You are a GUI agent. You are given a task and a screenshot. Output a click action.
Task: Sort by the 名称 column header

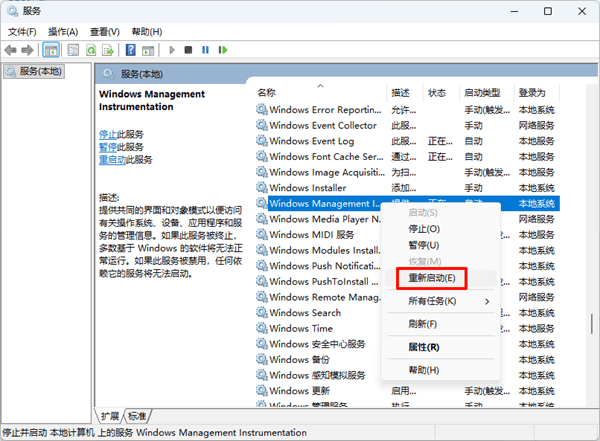click(321, 93)
